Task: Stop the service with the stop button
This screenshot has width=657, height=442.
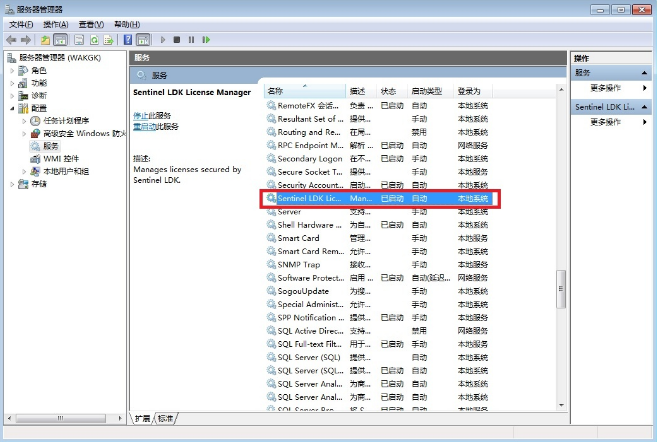Action: 177,40
